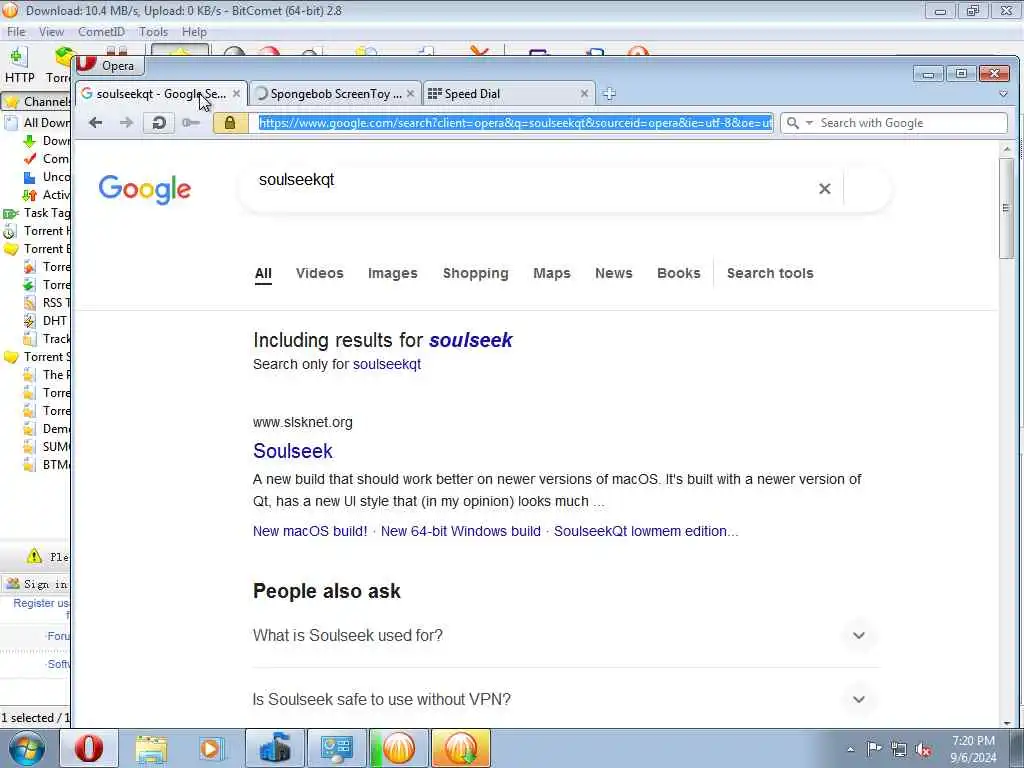The width and height of the screenshot is (1024, 768).
Task: Open the closed tabs dropdown arrow
Action: pyautogui.click(x=1003, y=94)
